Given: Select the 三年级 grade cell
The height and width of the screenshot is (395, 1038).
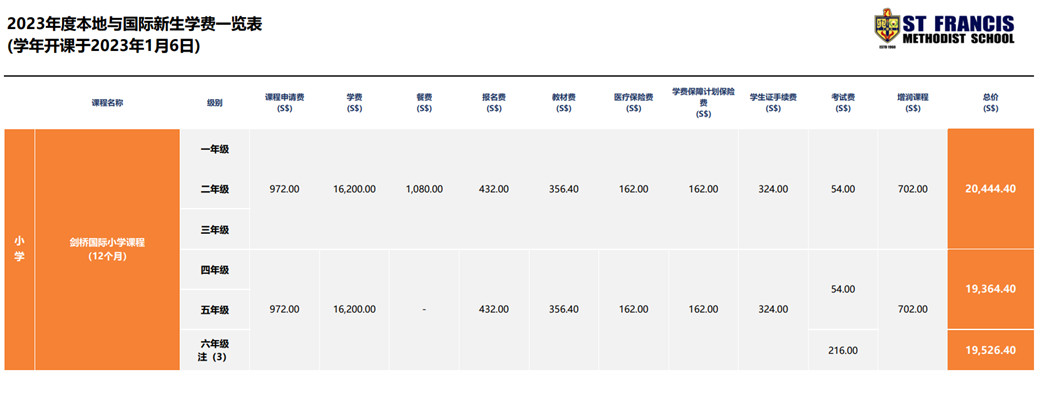Looking at the screenshot, I should pyautogui.click(x=214, y=230).
